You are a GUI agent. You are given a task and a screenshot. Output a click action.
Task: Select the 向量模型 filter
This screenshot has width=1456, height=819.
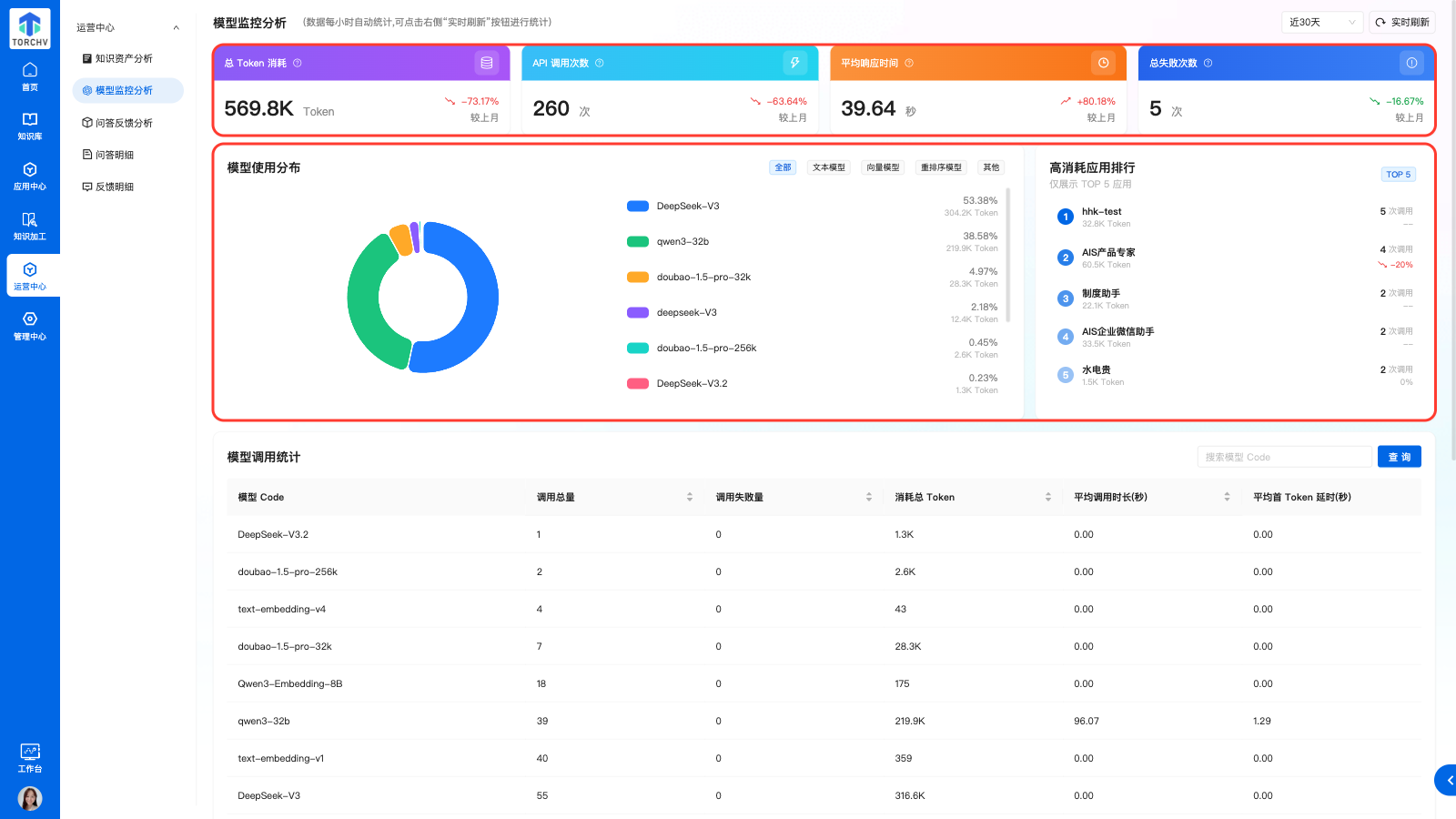[x=882, y=167]
